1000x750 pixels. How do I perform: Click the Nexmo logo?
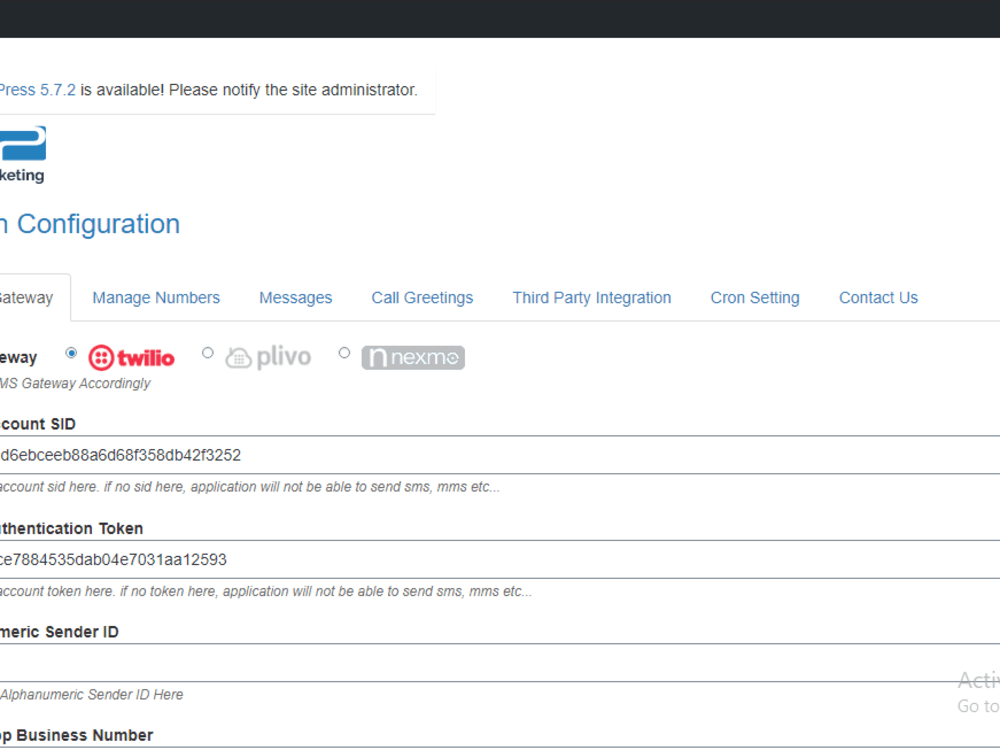point(413,358)
